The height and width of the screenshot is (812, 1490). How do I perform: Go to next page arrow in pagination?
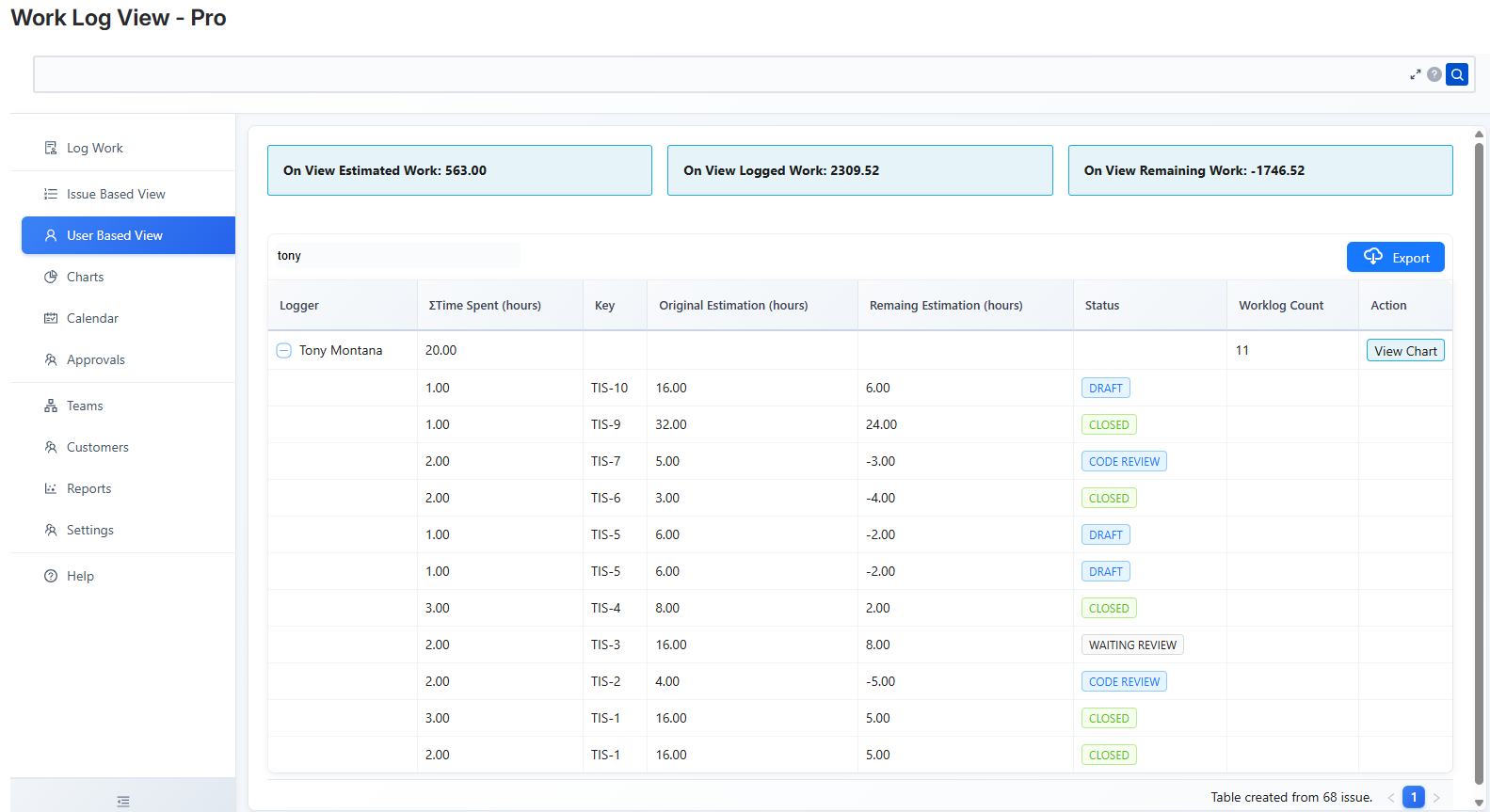pyautogui.click(x=1436, y=797)
